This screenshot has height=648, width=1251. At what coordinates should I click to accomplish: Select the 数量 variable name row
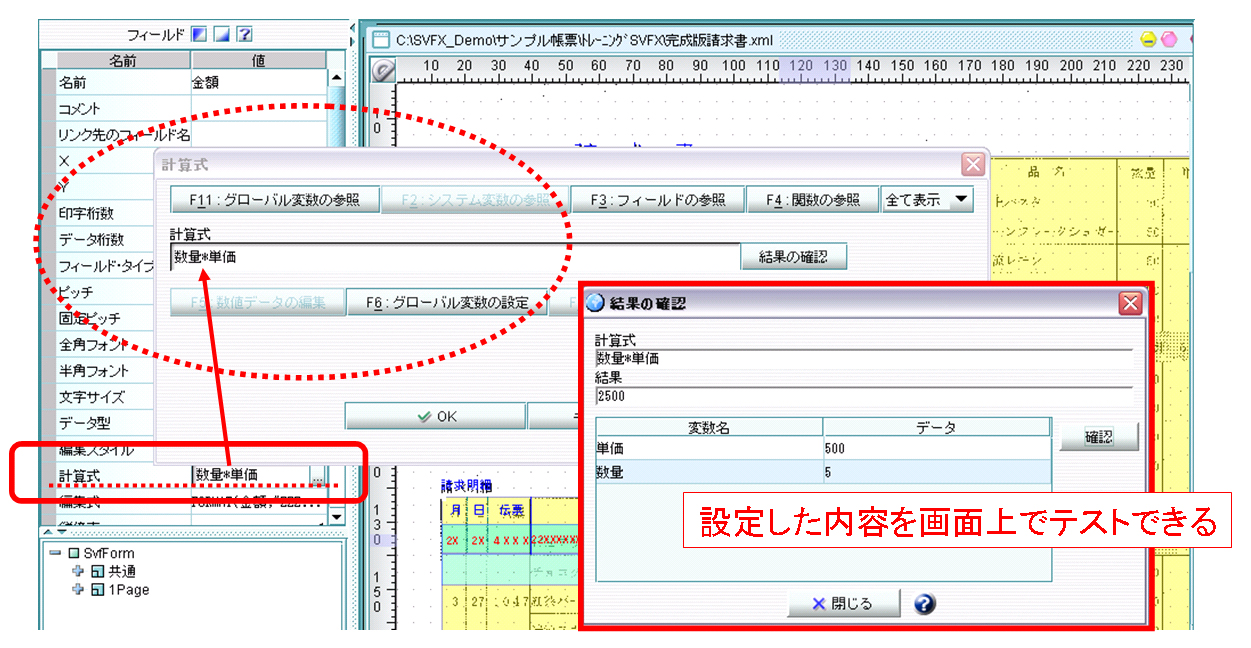coord(709,472)
